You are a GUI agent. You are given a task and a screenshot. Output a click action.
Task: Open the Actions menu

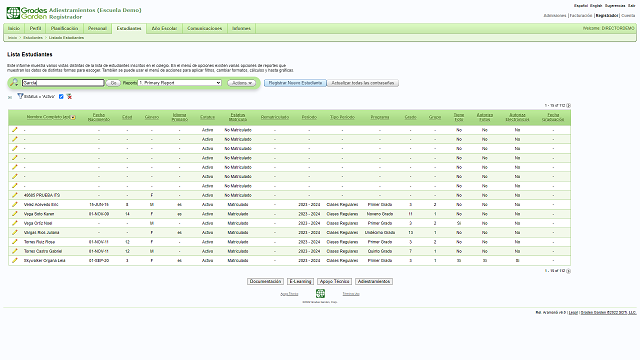[x=242, y=83]
